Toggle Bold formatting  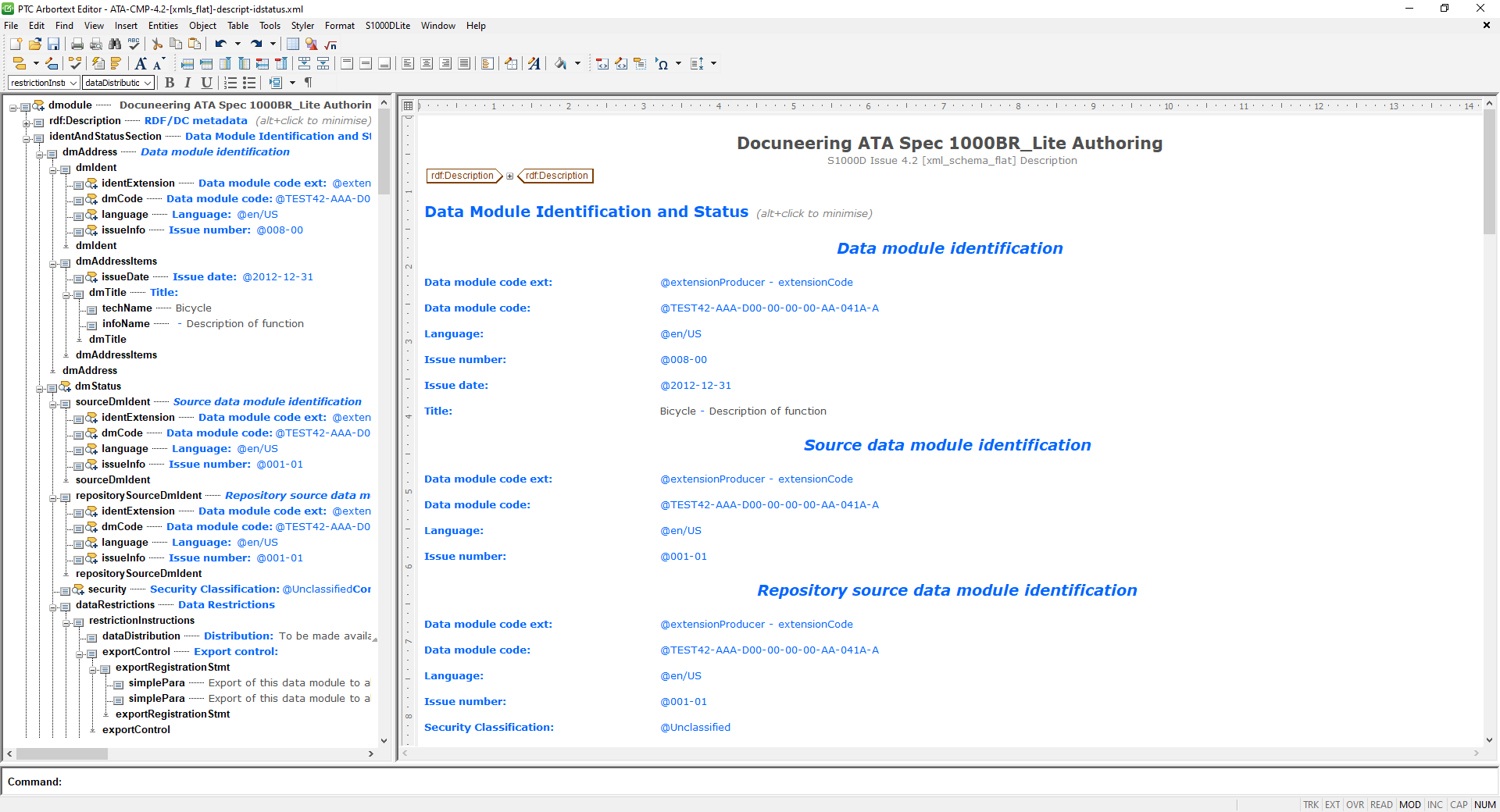click(170, 82)
